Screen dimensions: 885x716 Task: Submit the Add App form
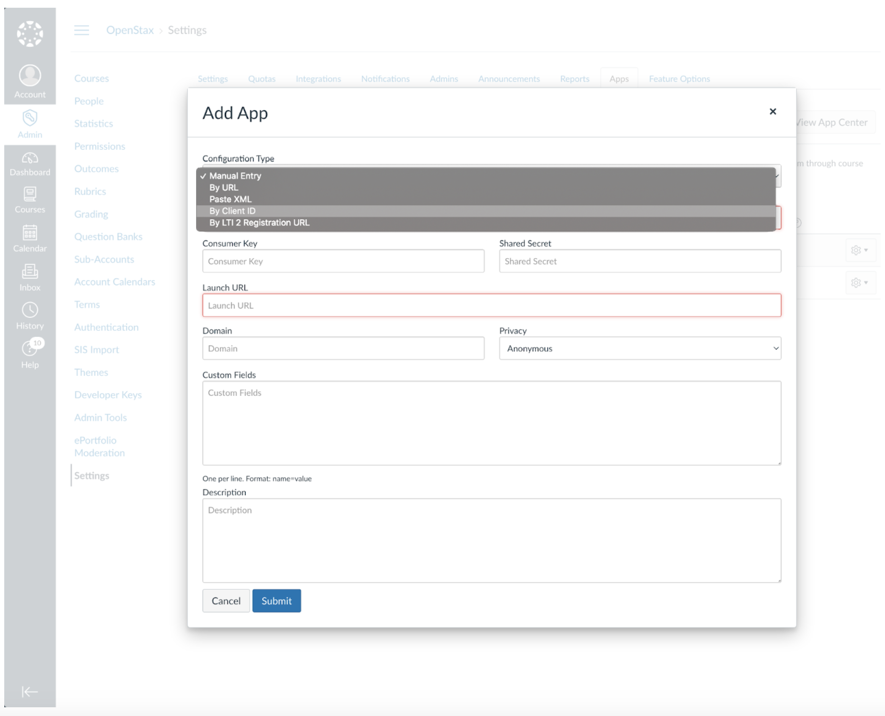pyautogui.click(x=276, y=600)
